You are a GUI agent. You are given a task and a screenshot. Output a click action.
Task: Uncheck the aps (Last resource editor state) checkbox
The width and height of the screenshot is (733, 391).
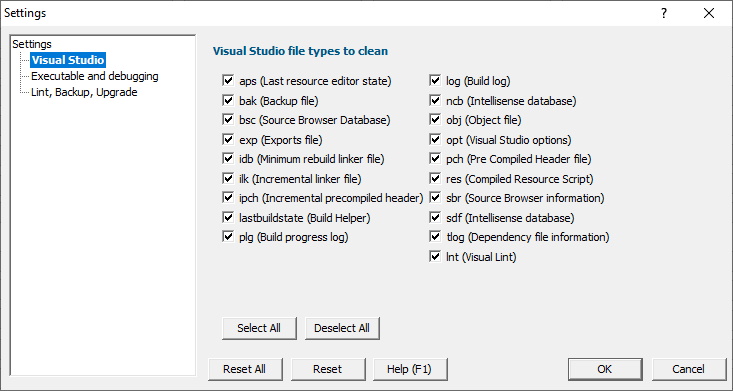coord(228,81)
